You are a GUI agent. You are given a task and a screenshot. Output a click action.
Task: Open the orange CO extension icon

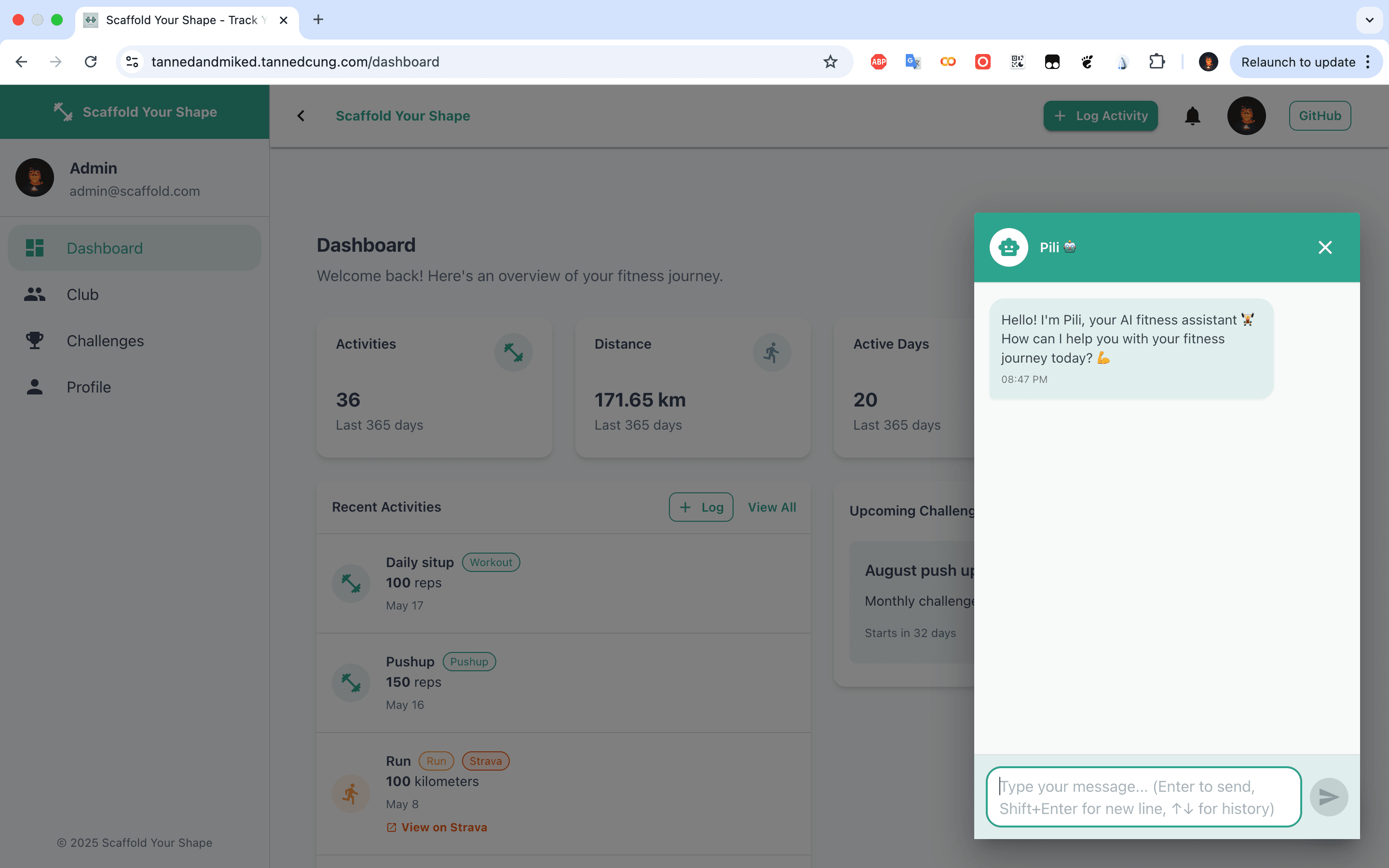(x=948, y=61)
